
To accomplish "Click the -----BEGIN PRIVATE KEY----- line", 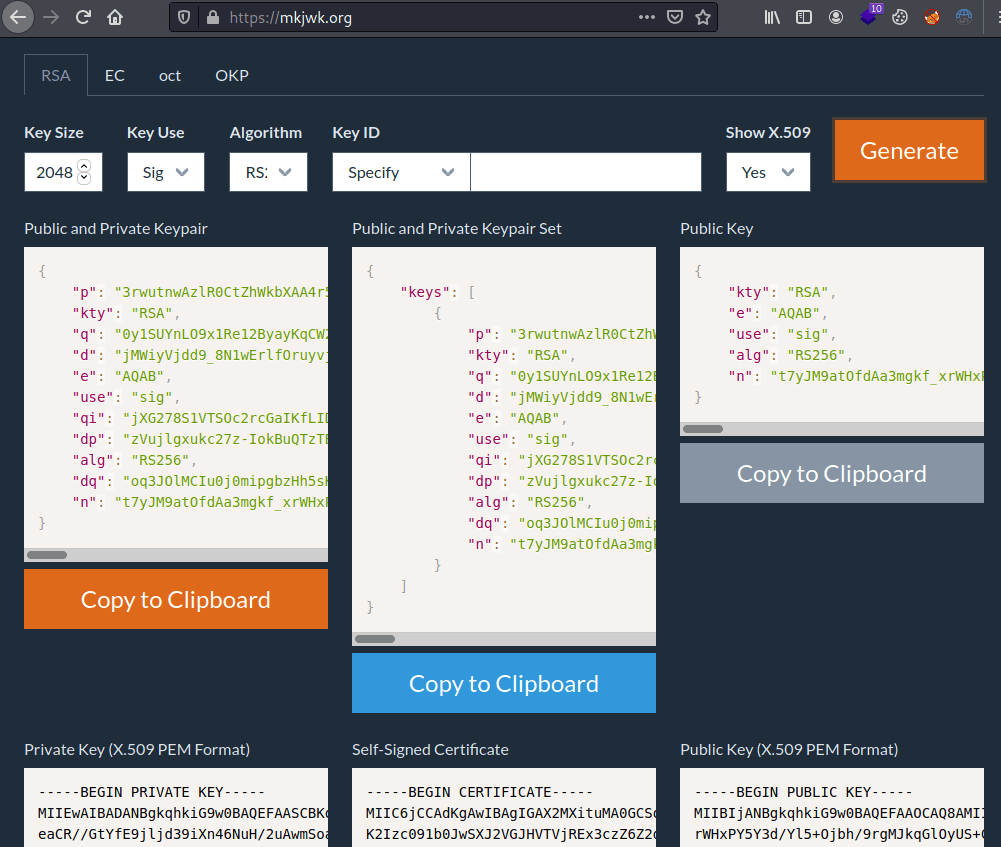I will pos(151,792).
